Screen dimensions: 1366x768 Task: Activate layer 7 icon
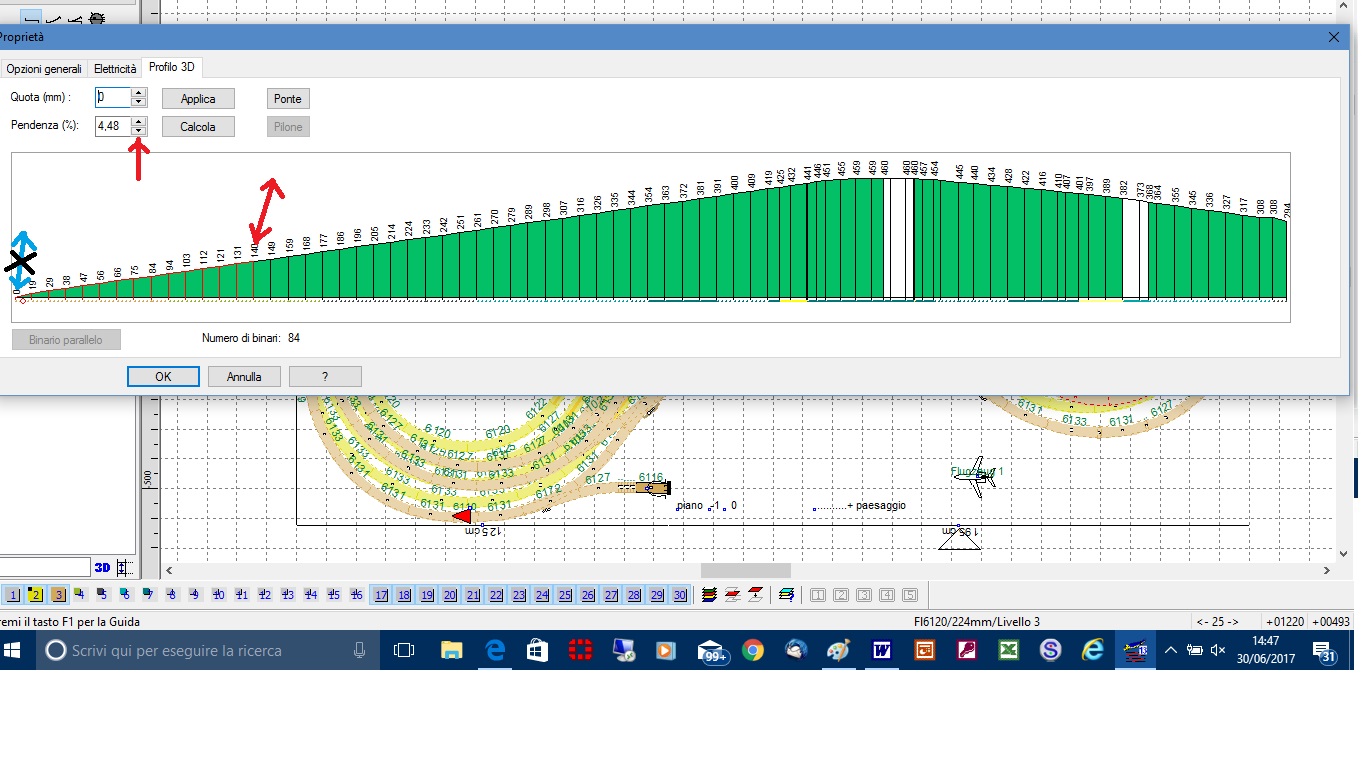pos(148,595)
